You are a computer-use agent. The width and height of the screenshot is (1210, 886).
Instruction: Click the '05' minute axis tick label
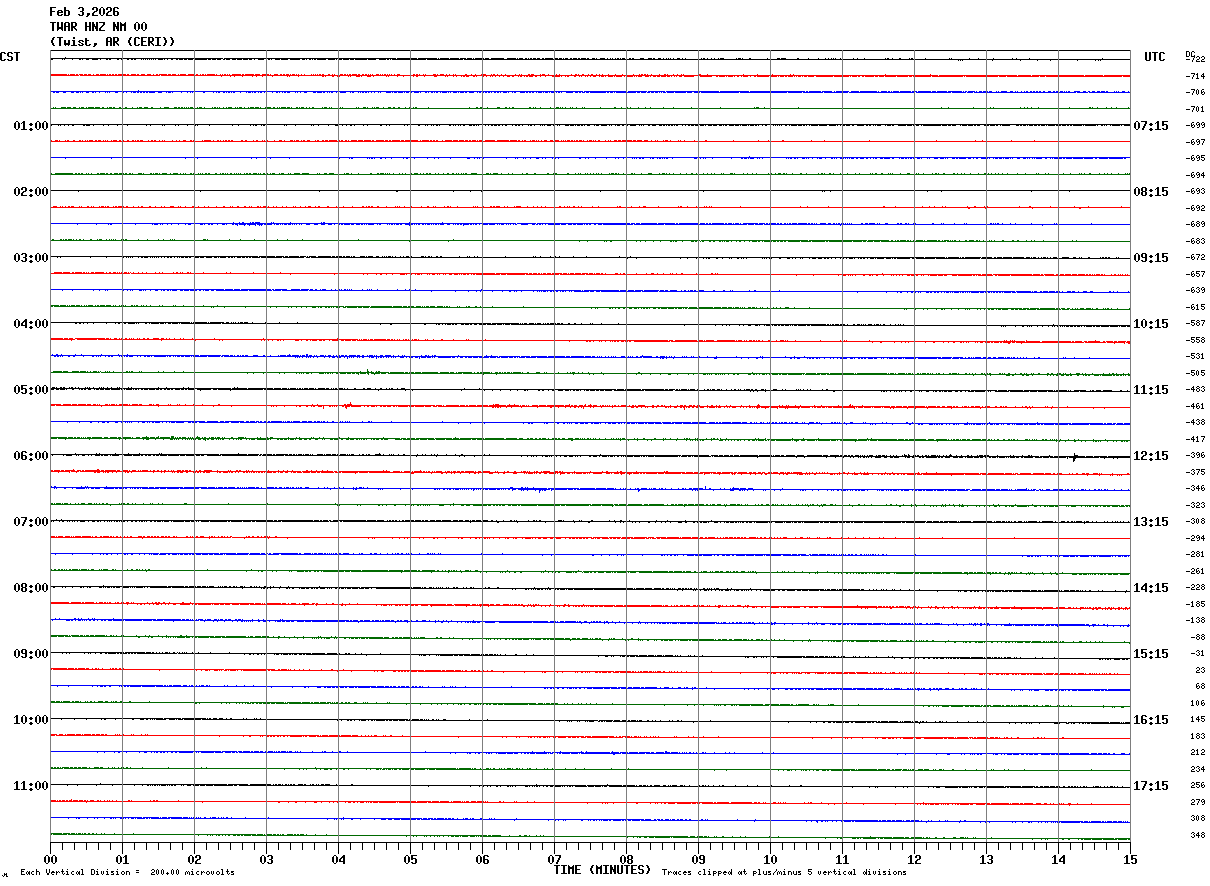pos(410,859)
